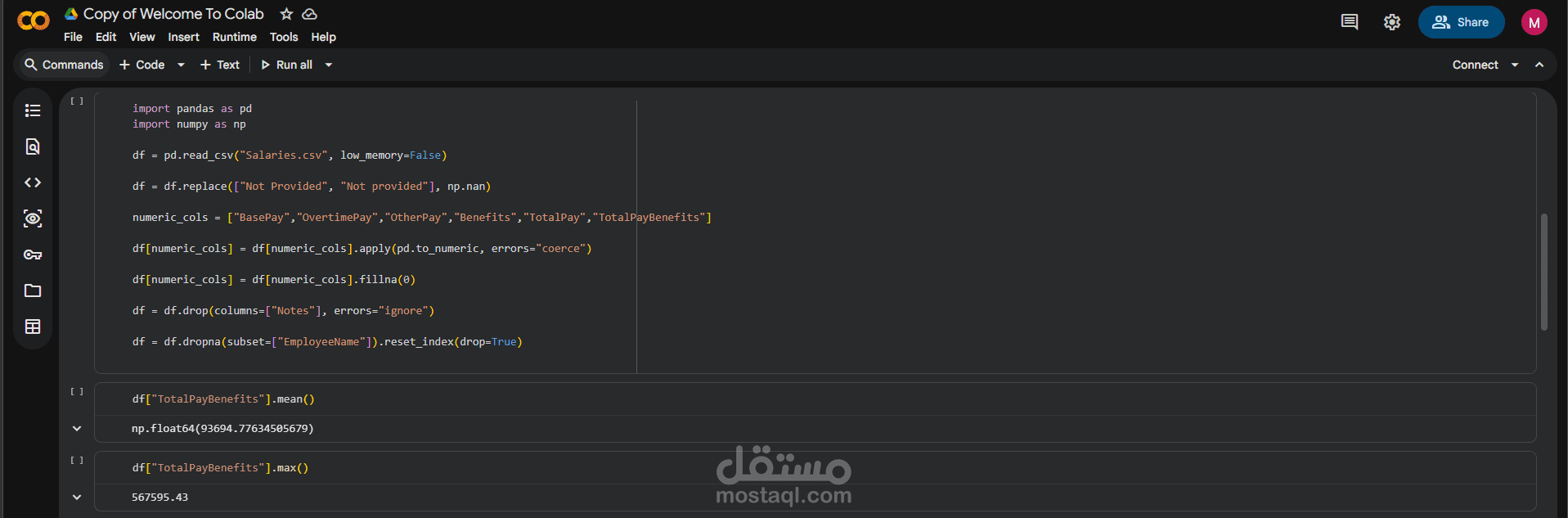The height and width of the screenshot is (518, 1568).
Task: Open the Tools menu
Action: click(x=284, y=37)
